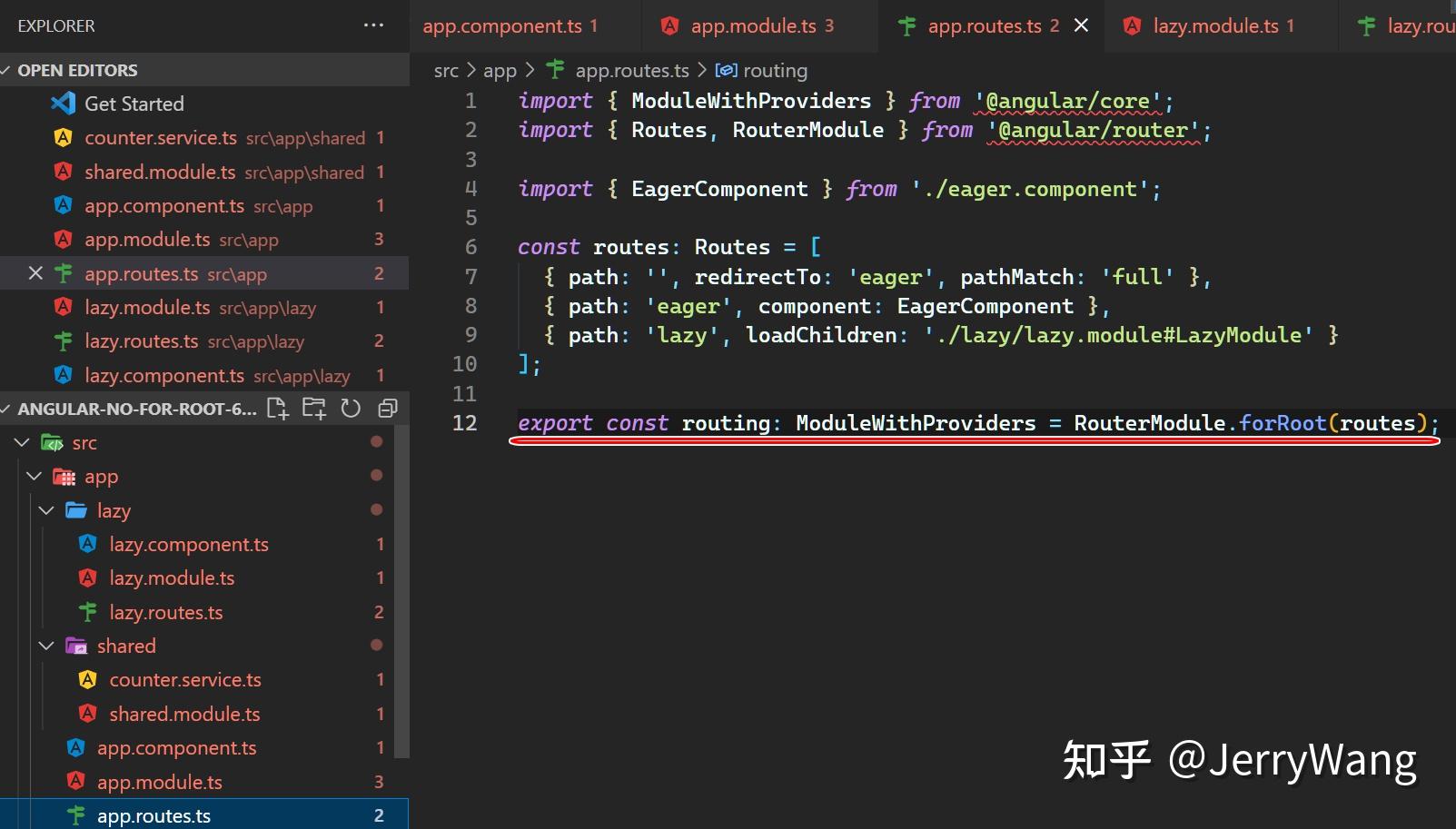Image resolution: width=1456 pixels, height=829 pixels.
Task: Click the VS Code icon beside Get Started
Action: 62,103
